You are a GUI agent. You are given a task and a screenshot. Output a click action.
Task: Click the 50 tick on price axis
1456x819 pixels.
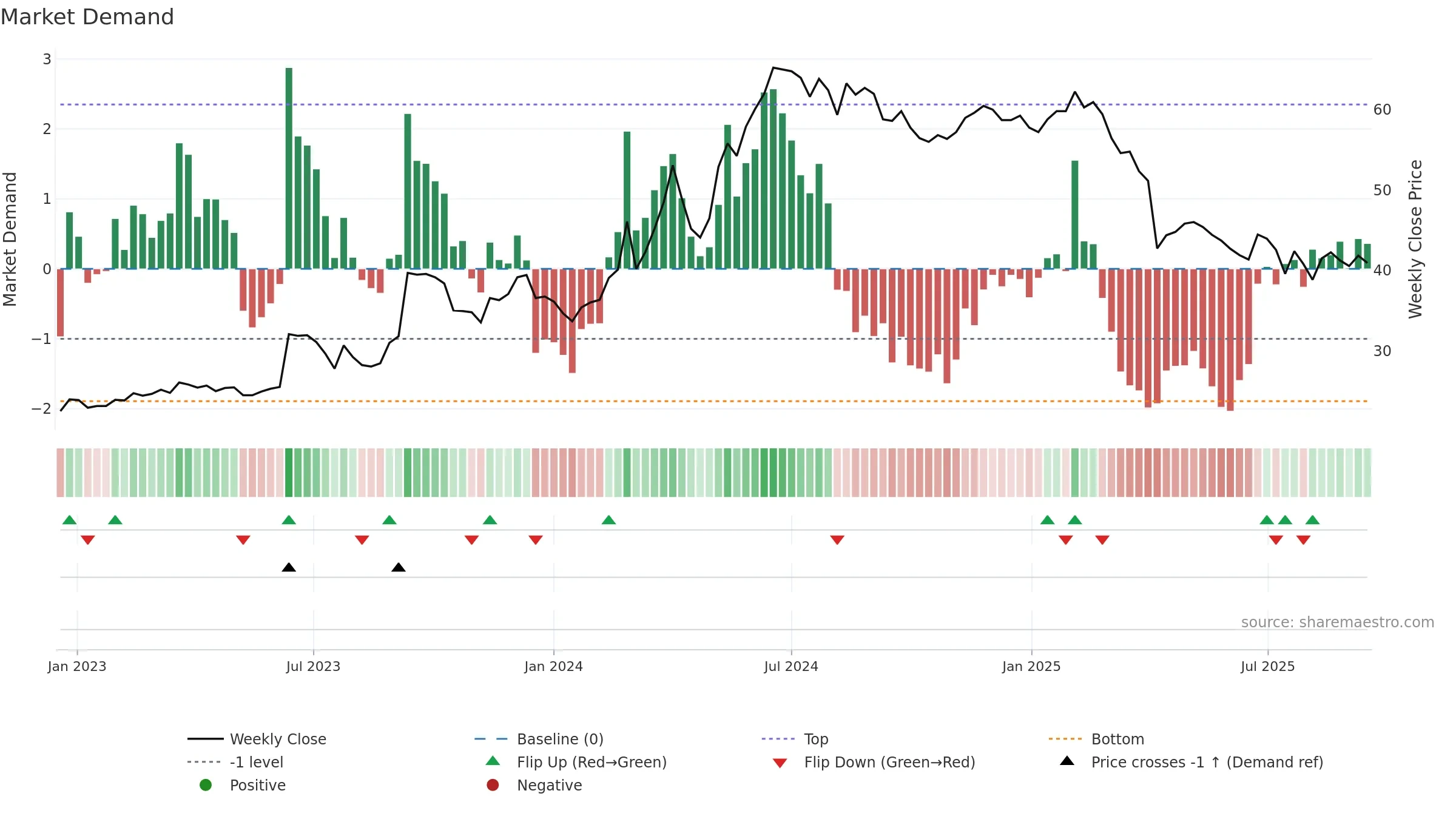coord(1383,190)
